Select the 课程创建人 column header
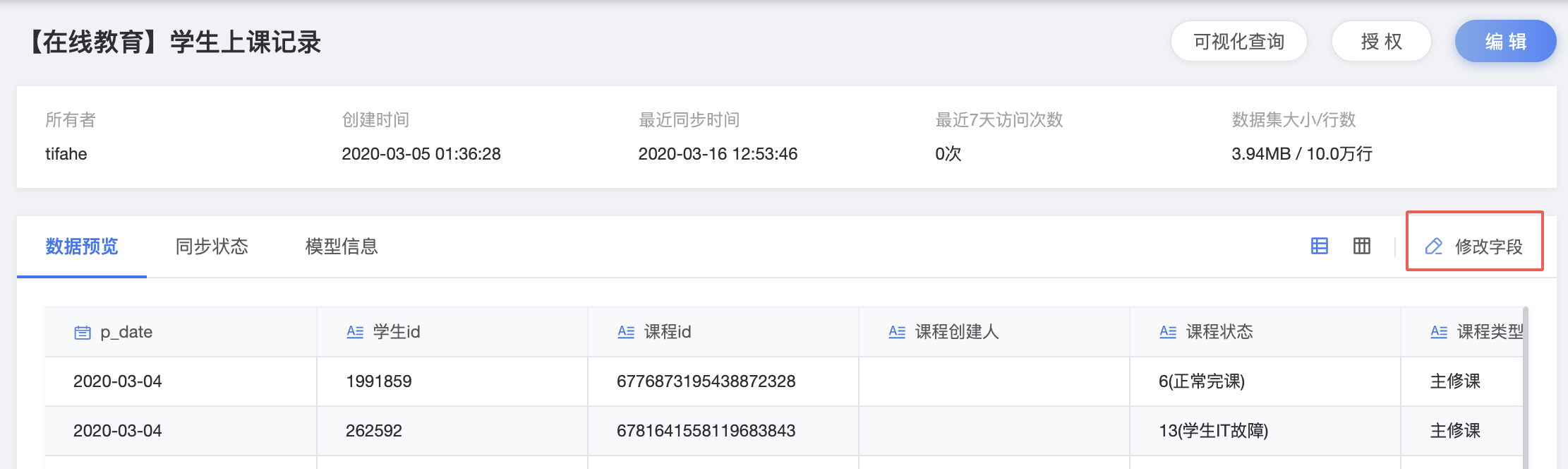1568x469 pixels. [994, 332]
